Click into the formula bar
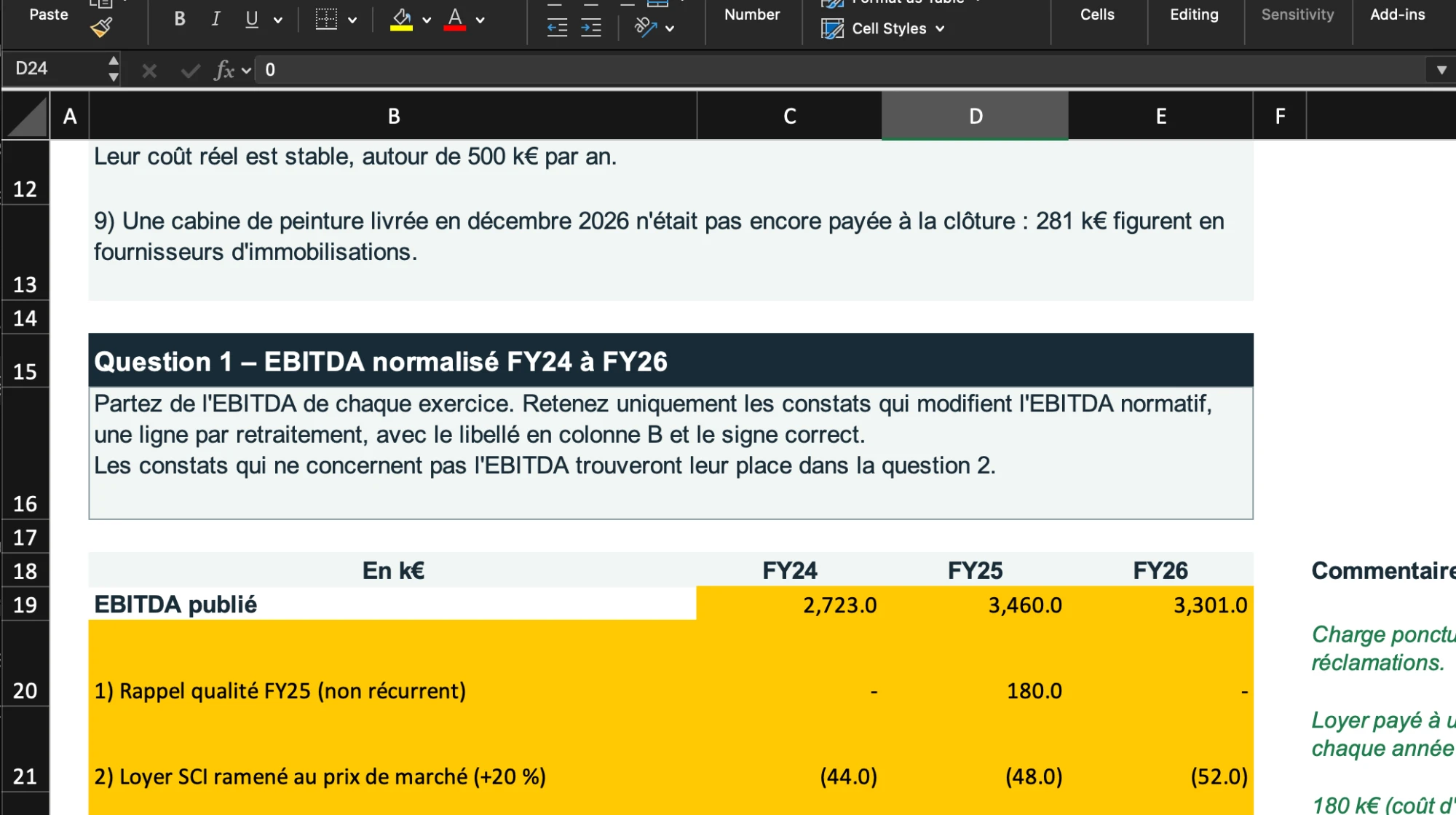 tap(841, 70)
